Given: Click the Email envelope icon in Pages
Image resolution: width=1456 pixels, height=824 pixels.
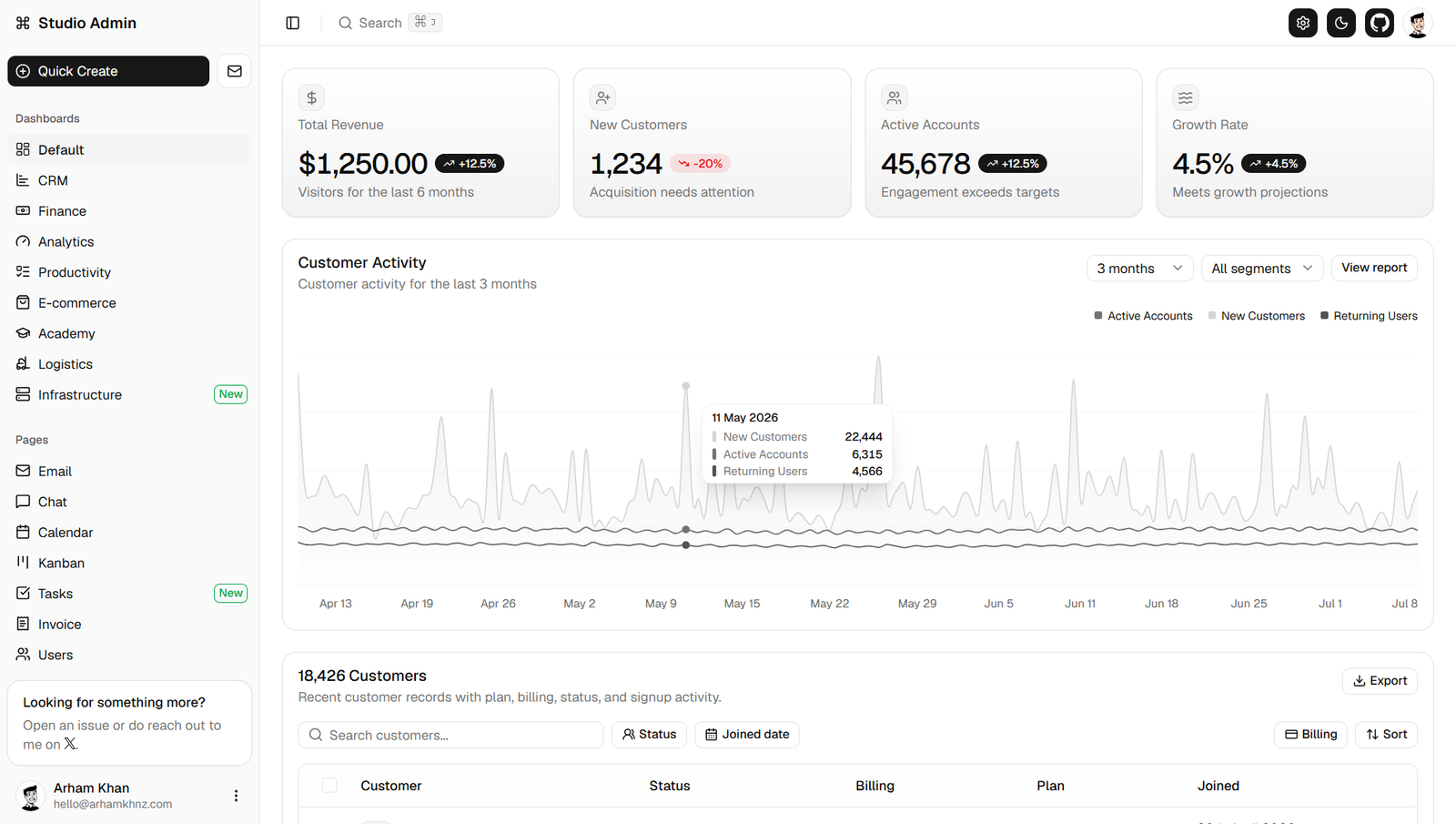Looking at the screenshot, I should tap(23, 471).
